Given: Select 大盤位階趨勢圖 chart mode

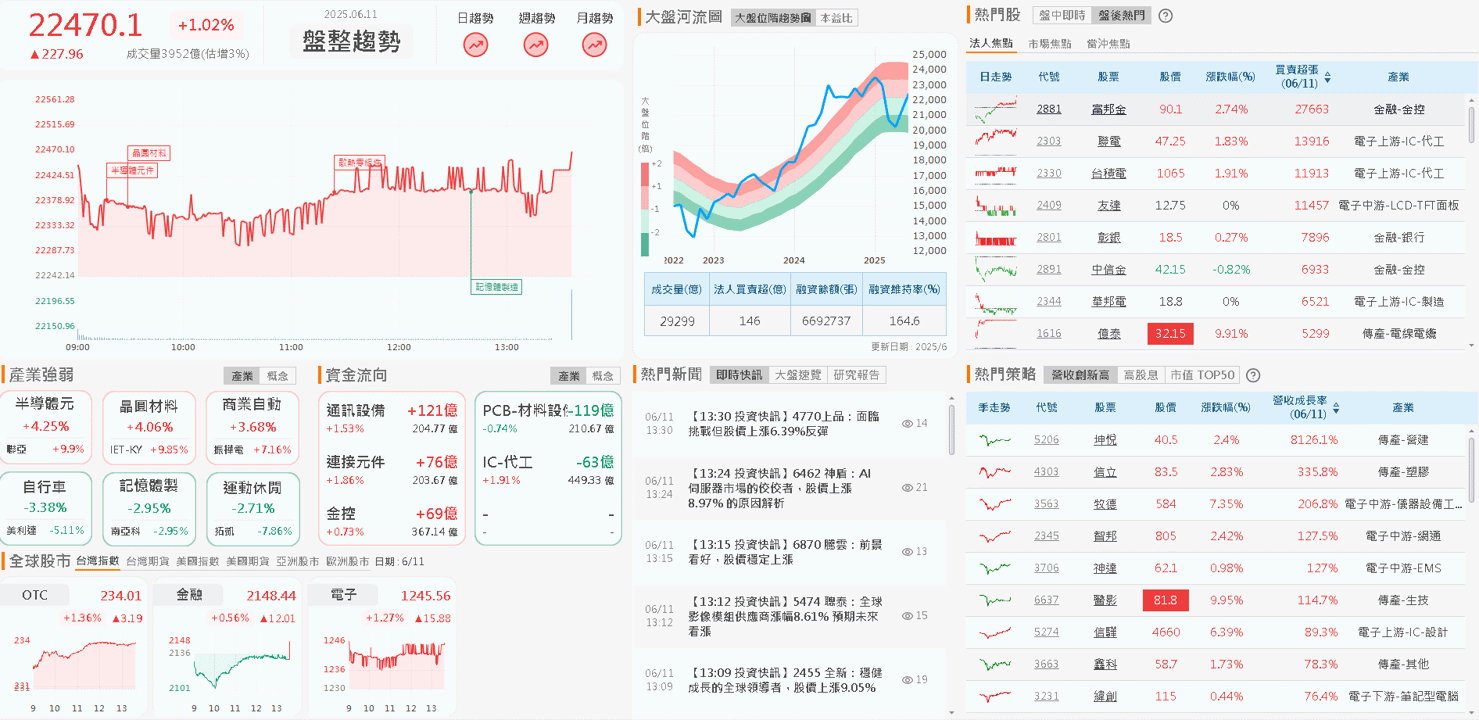Looking at the screenshot, I should (771, 18).
